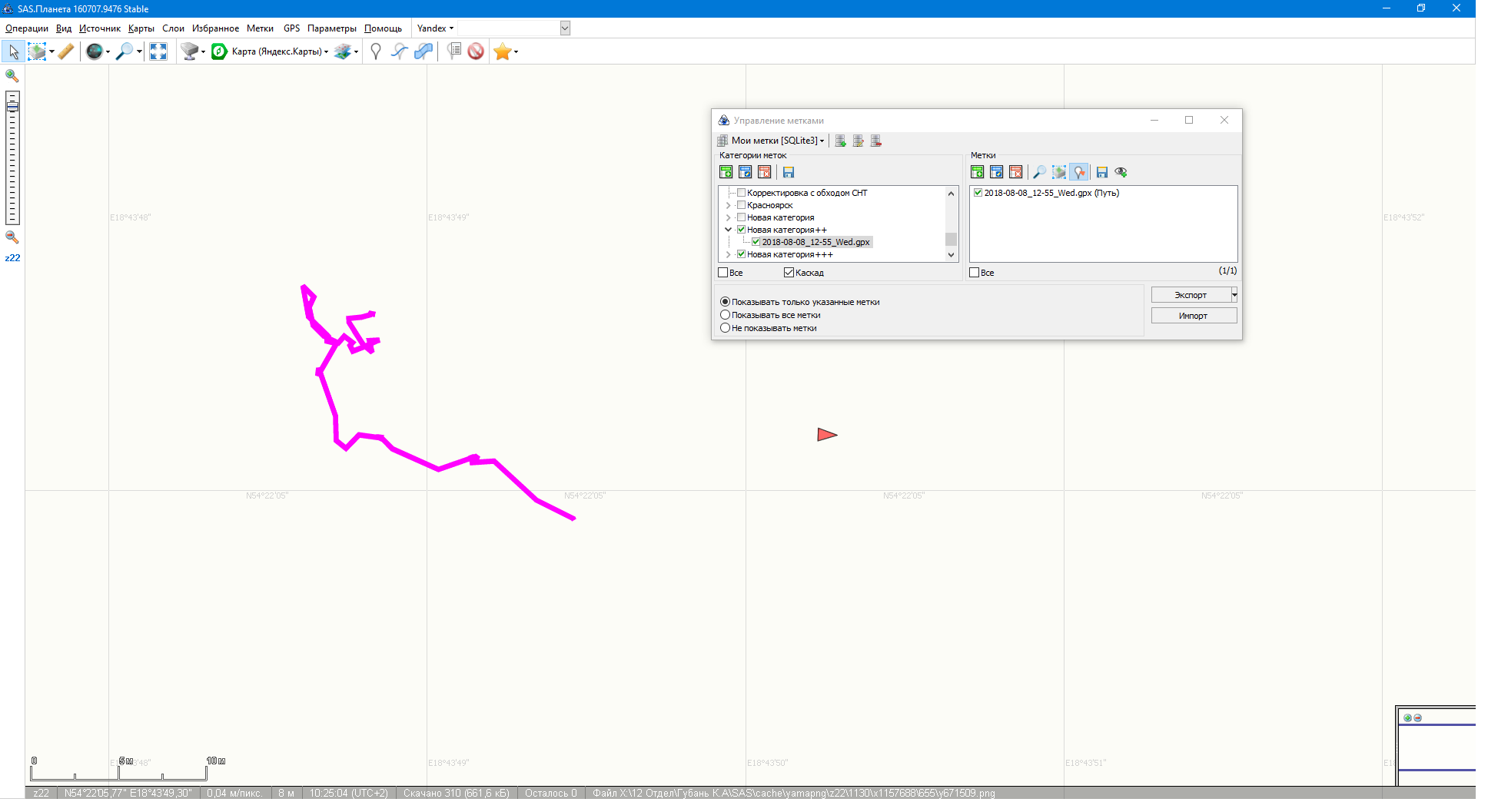Select the add placemark pin tool
This screenshot has width=1488, height=812.
tap(375, 51)
